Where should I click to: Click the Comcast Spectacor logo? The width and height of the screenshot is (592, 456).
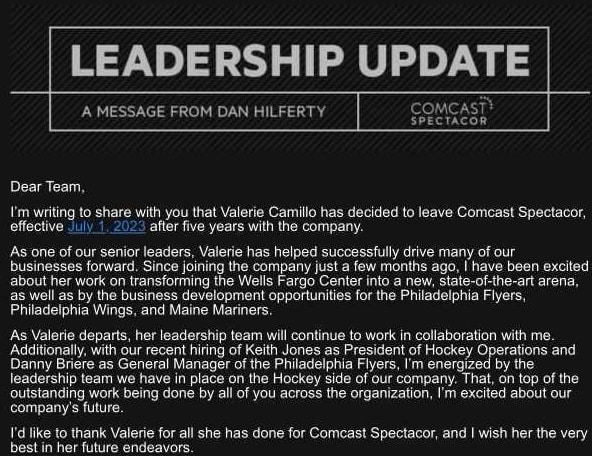pos(451,112)
